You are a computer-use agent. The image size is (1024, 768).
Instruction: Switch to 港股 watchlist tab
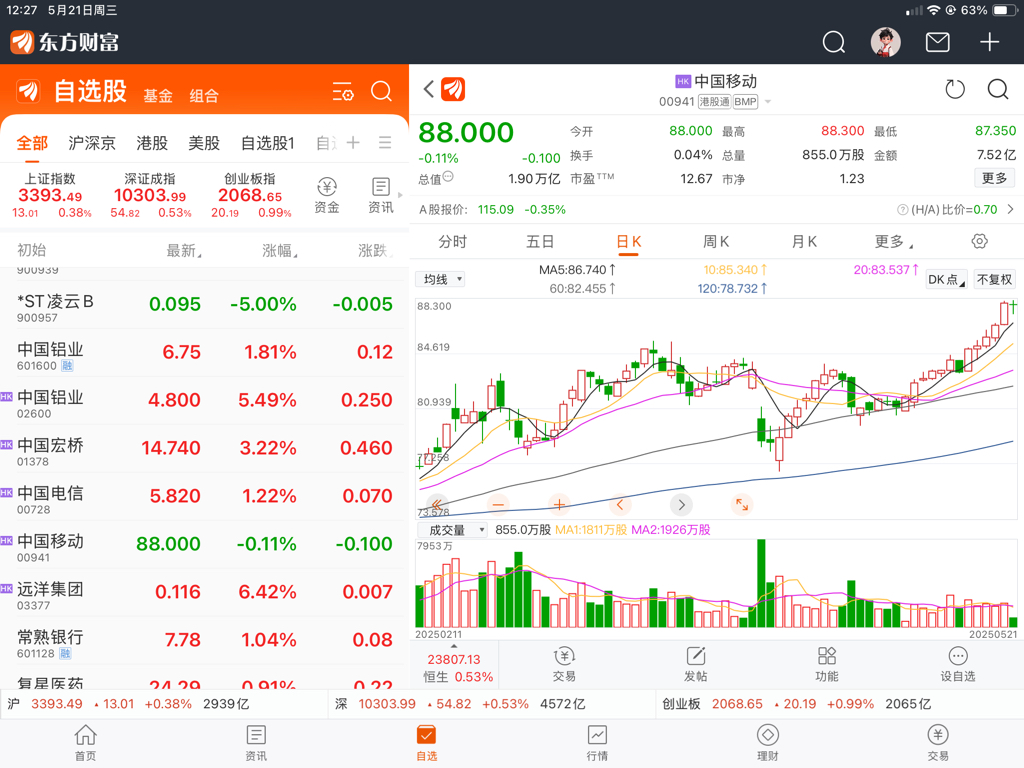(x=152, y=143)
